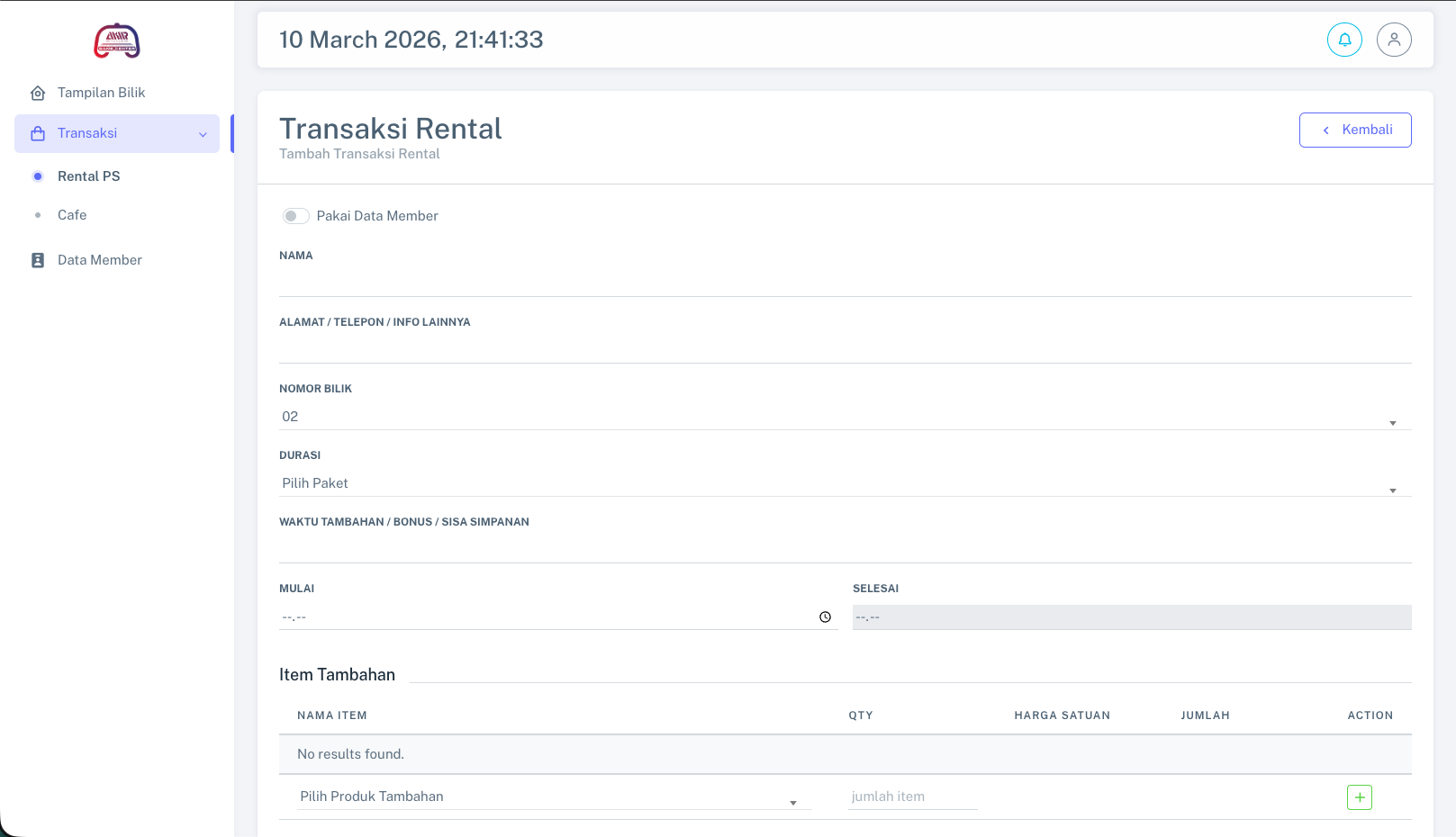Click the jumlah item input field
Viewport: 1456px width, 837px height.
tap(912, 796)
